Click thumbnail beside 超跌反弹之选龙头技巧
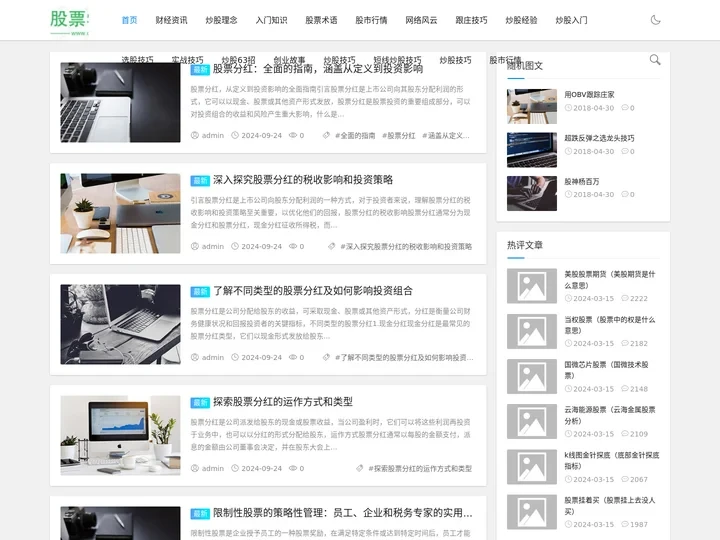720x540 pixels. (532, 150)
